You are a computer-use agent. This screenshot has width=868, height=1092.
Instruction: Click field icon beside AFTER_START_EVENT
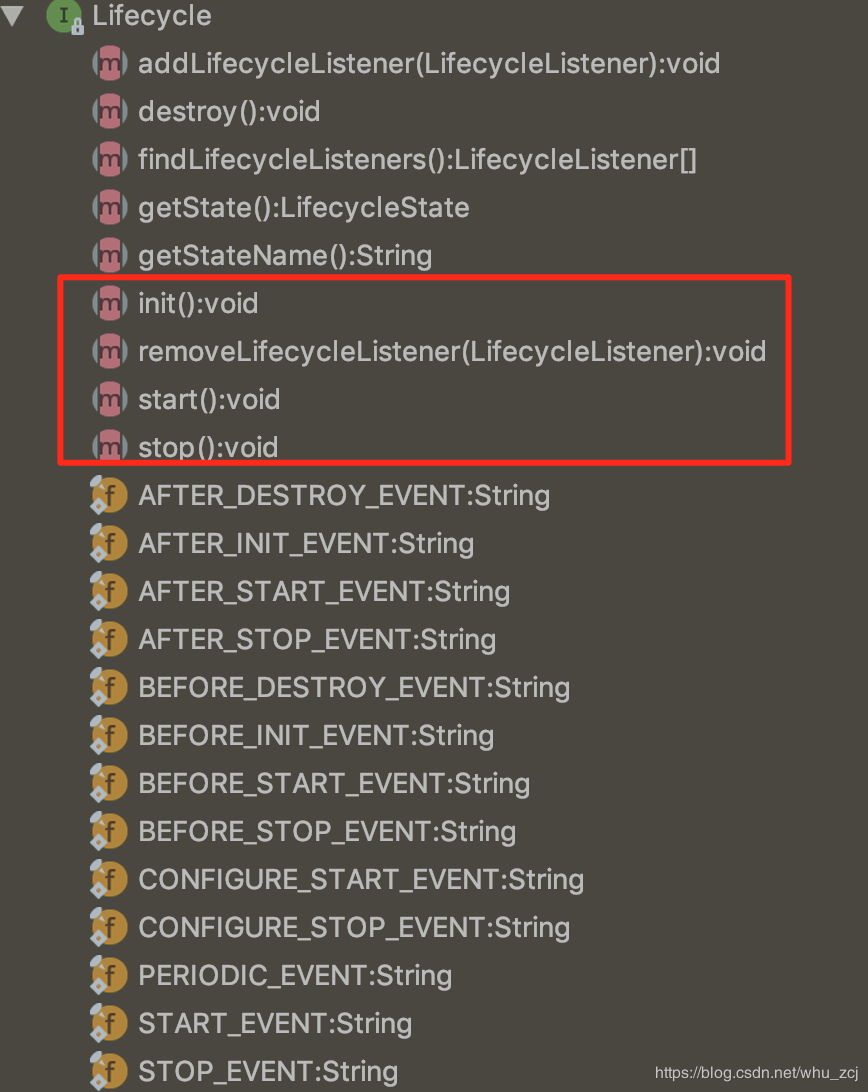click(109, 592)
